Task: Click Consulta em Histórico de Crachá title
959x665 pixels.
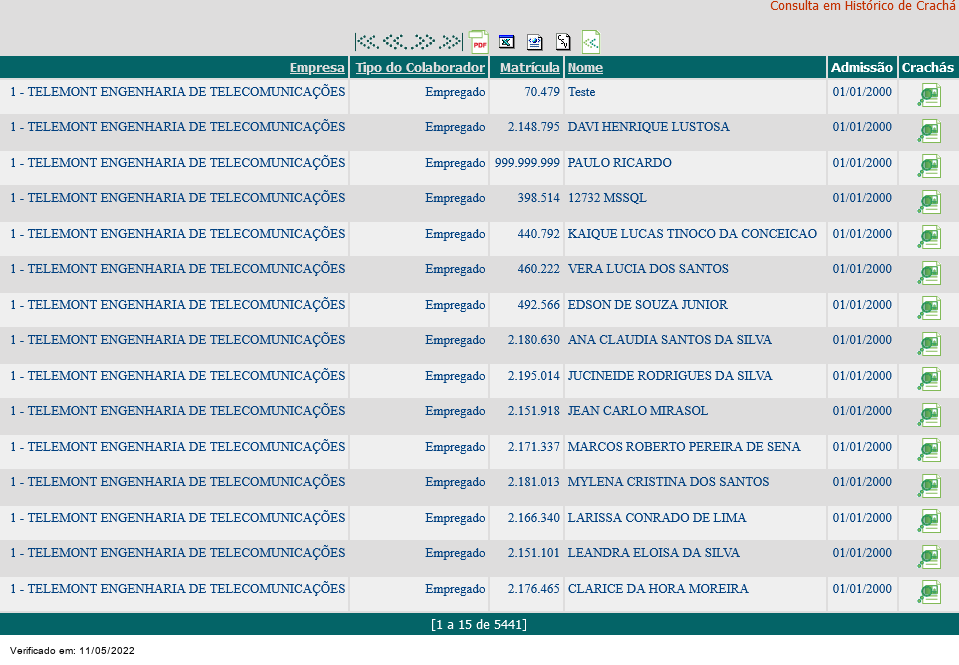Action: click(862, 6)
